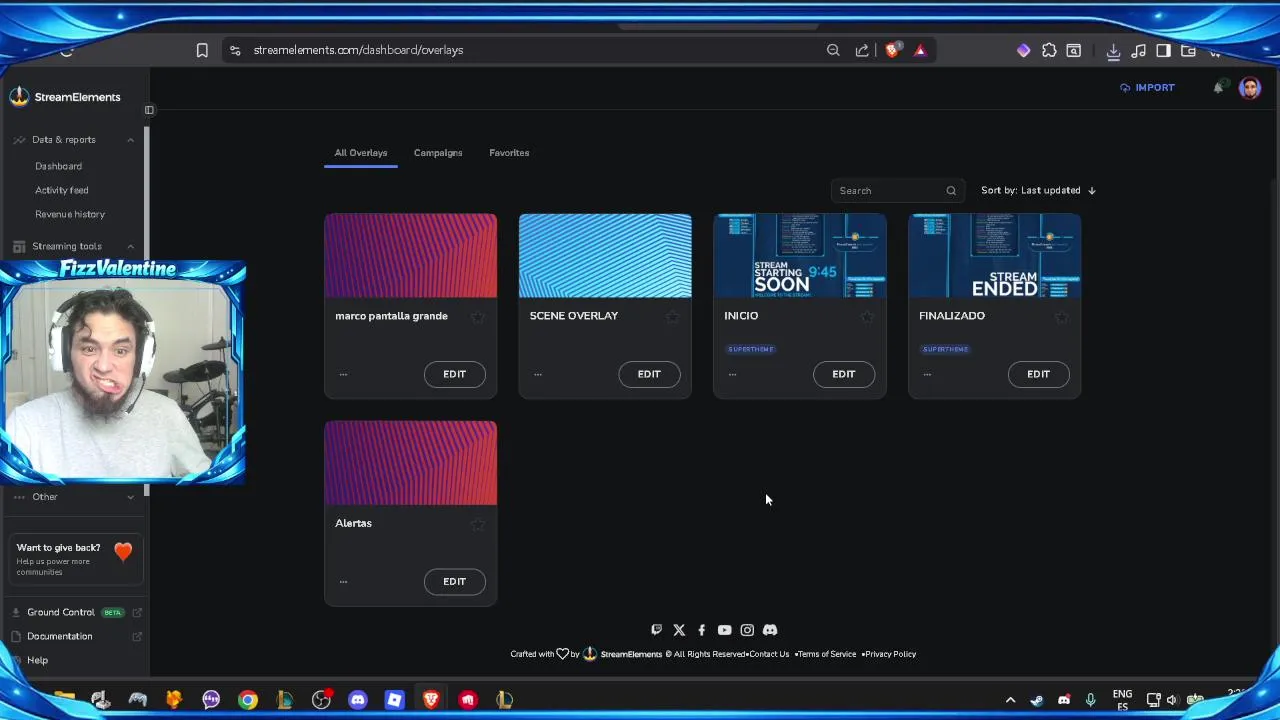Favorite the marco pantalla grande overlay
This screenshot has height=720, width=1280.
[x=478, y=317]
